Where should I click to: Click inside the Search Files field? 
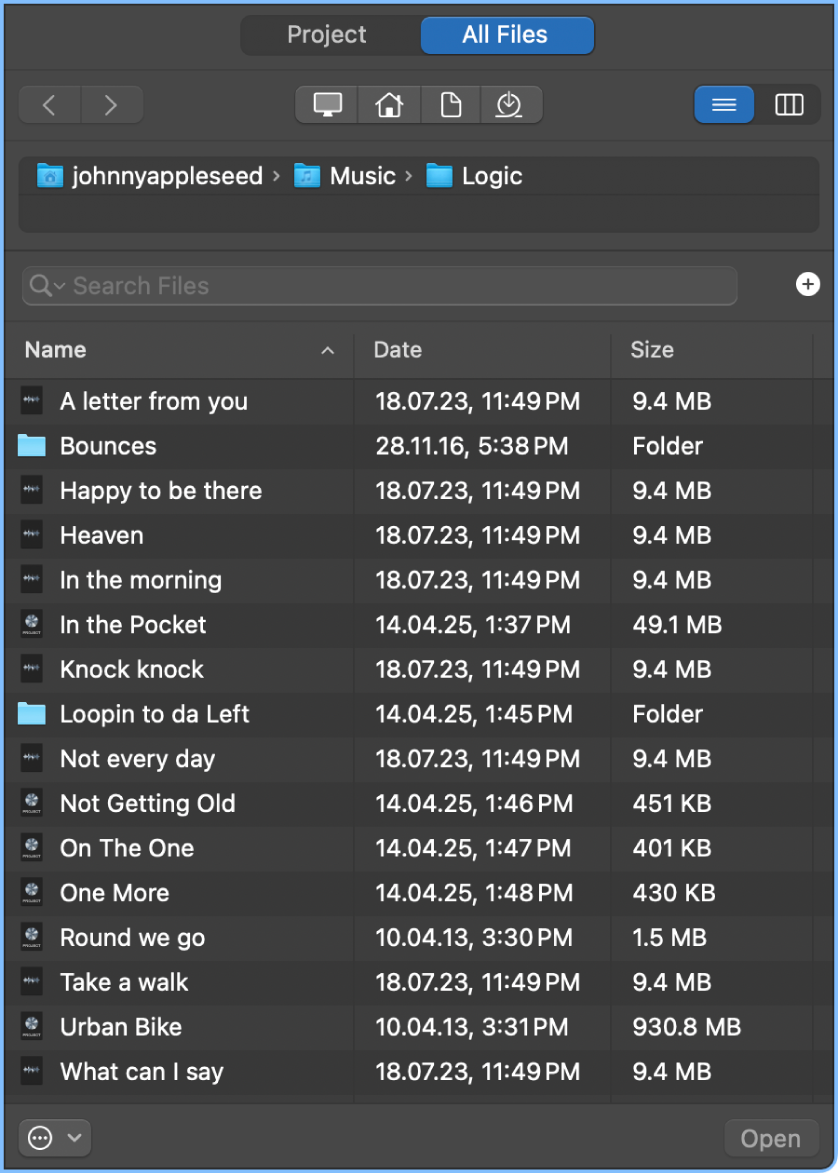[300, 286]
